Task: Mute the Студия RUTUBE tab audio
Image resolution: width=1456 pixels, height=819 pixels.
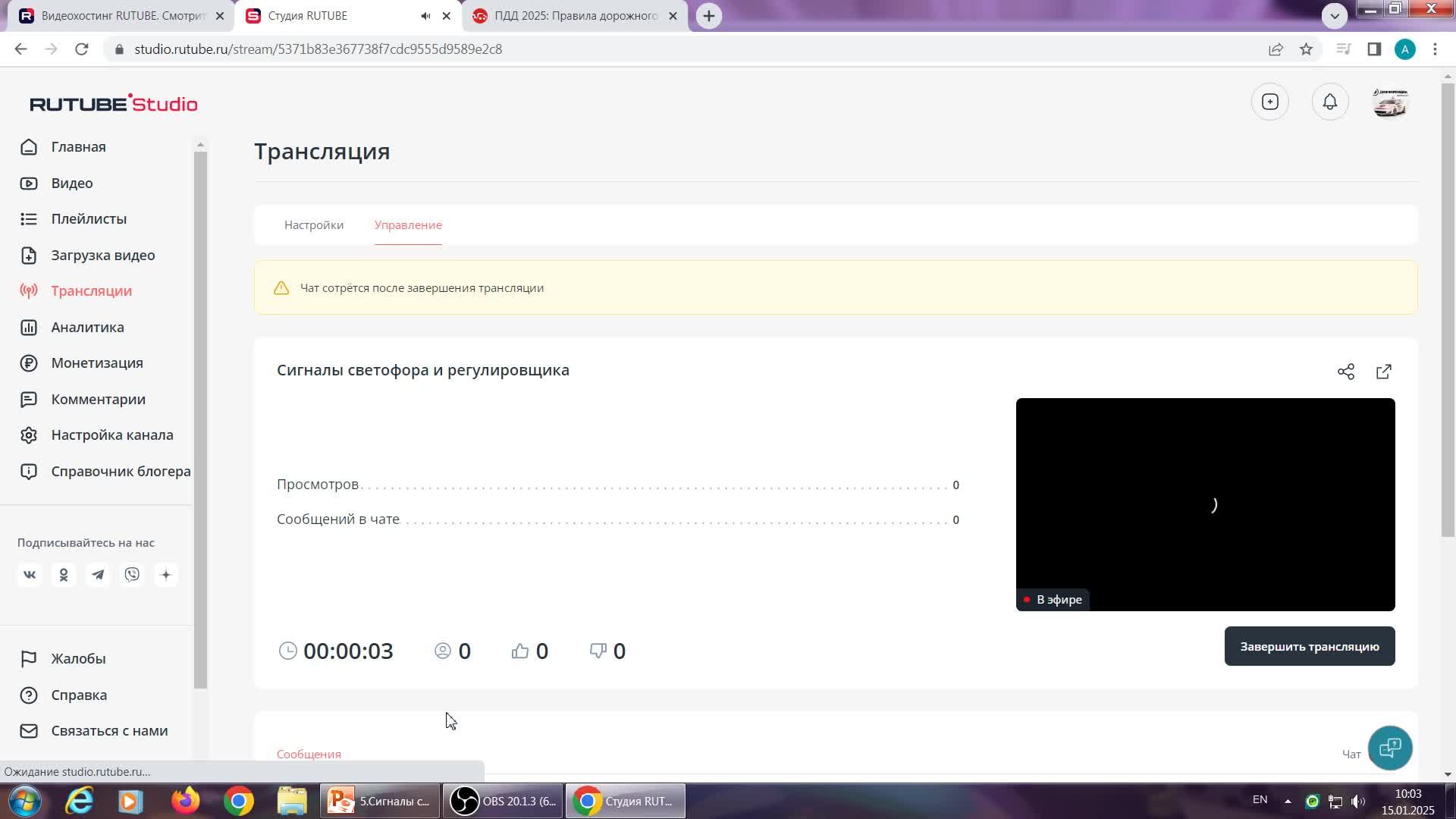Action: tap(425, 16)
